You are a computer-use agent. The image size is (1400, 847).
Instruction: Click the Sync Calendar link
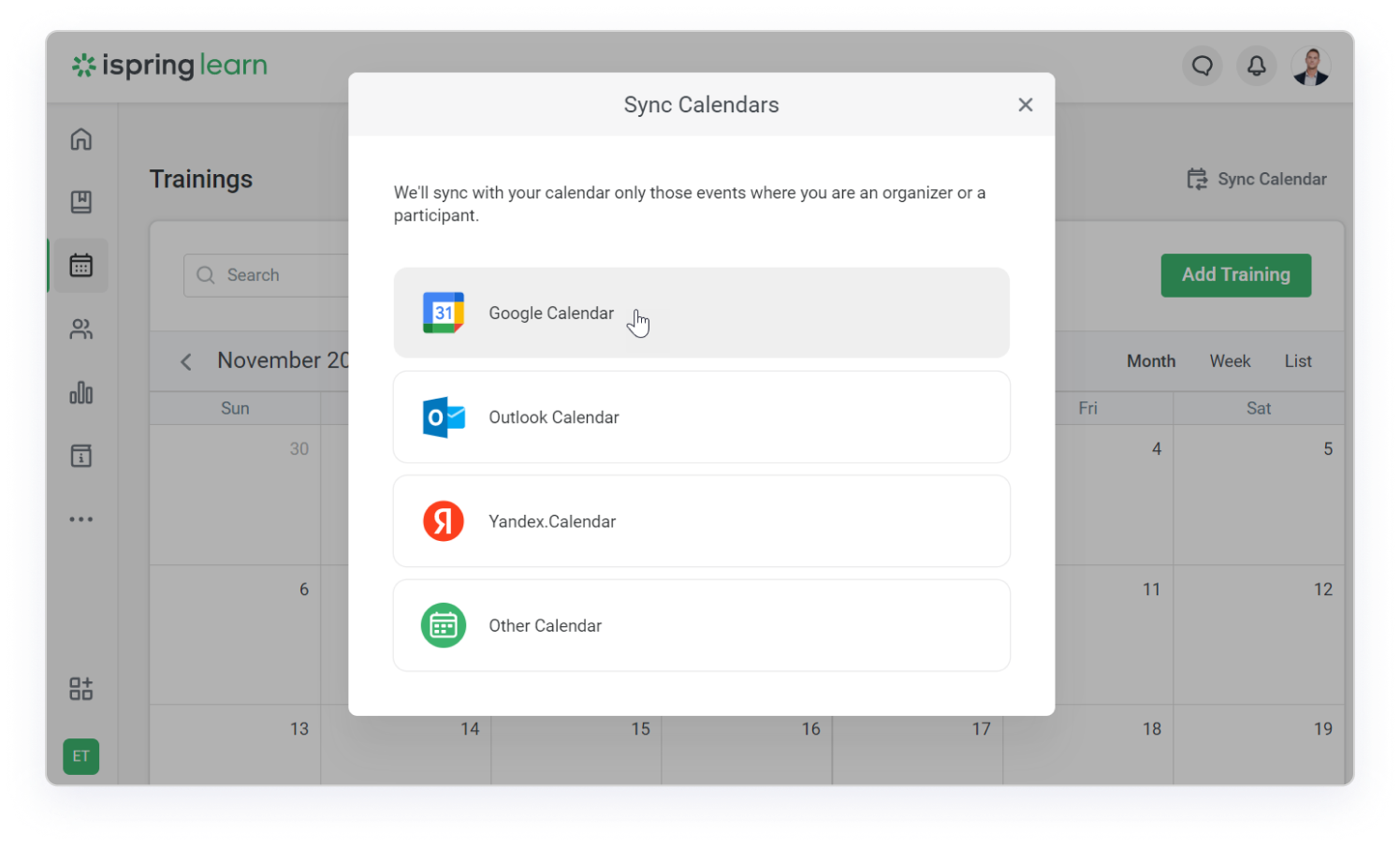pyautogui.click(x=1257, y=179)
